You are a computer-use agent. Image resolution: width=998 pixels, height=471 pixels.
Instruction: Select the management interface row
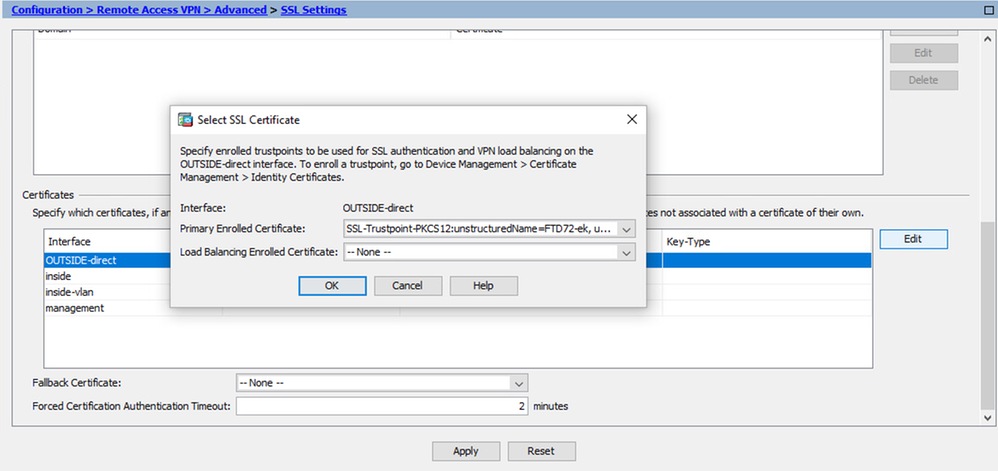click(458, 308)
